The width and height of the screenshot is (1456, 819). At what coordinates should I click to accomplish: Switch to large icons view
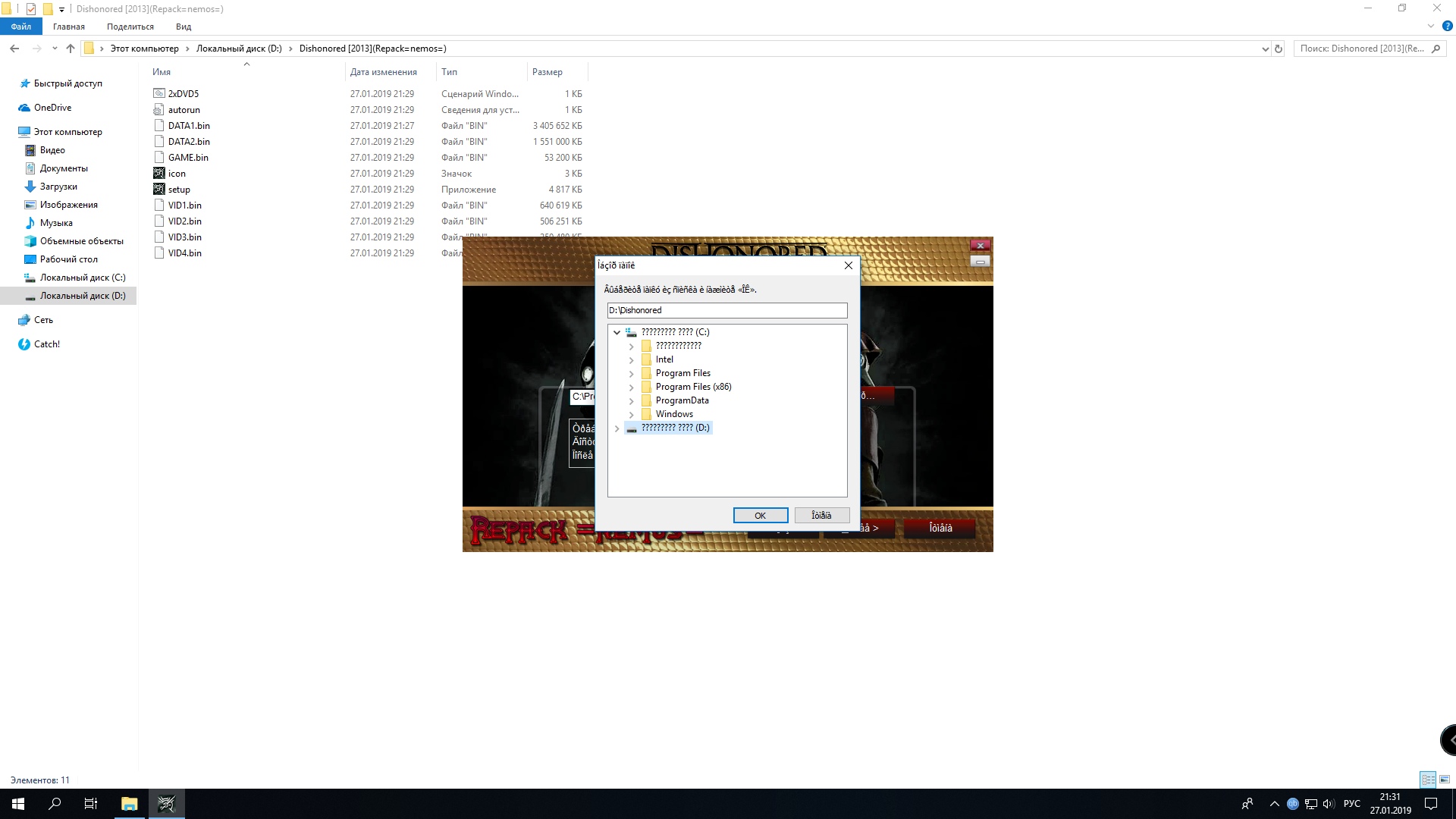[1445, 780]
